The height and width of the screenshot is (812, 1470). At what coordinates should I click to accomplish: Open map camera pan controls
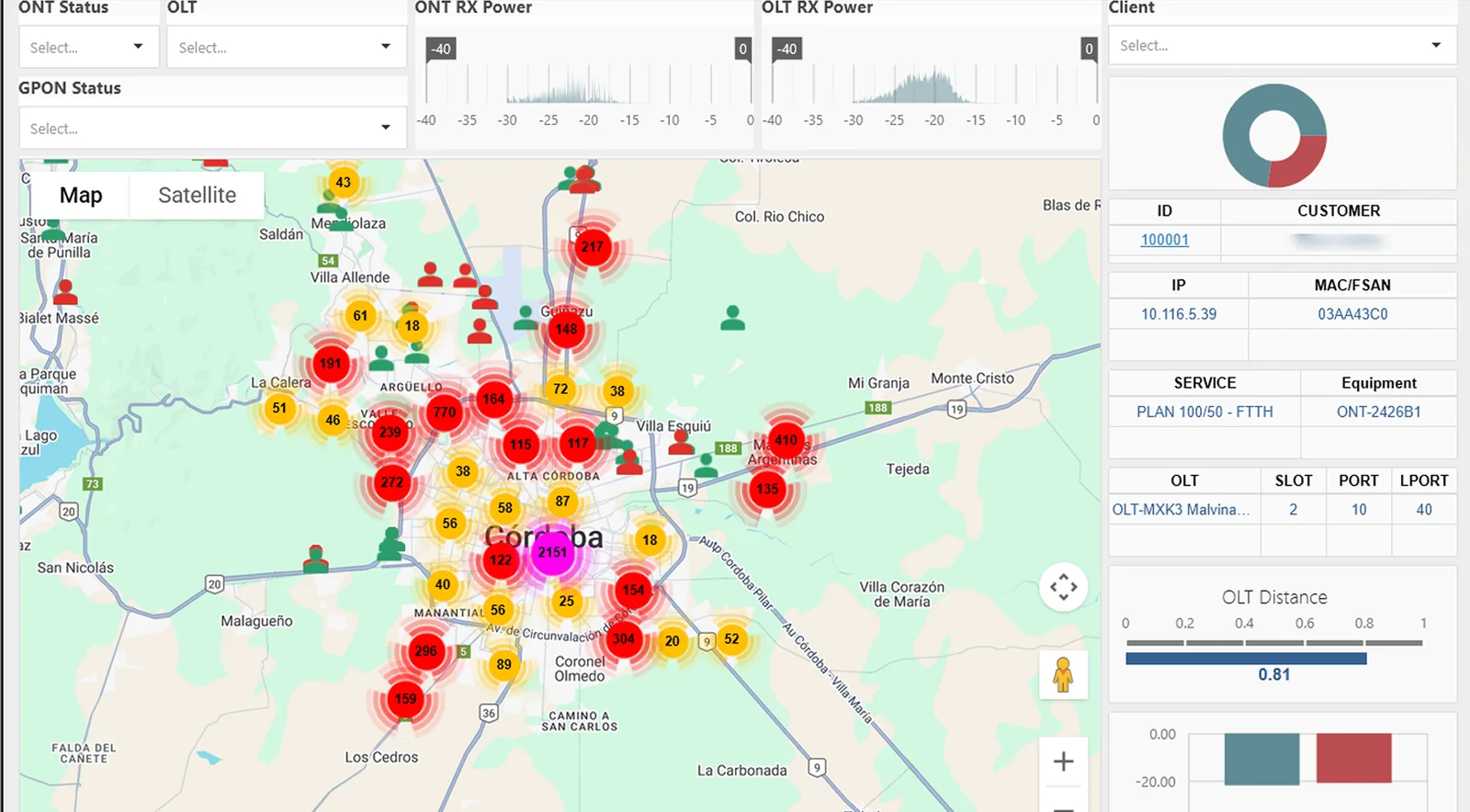pyautogui.click(x=1064, y=587)
